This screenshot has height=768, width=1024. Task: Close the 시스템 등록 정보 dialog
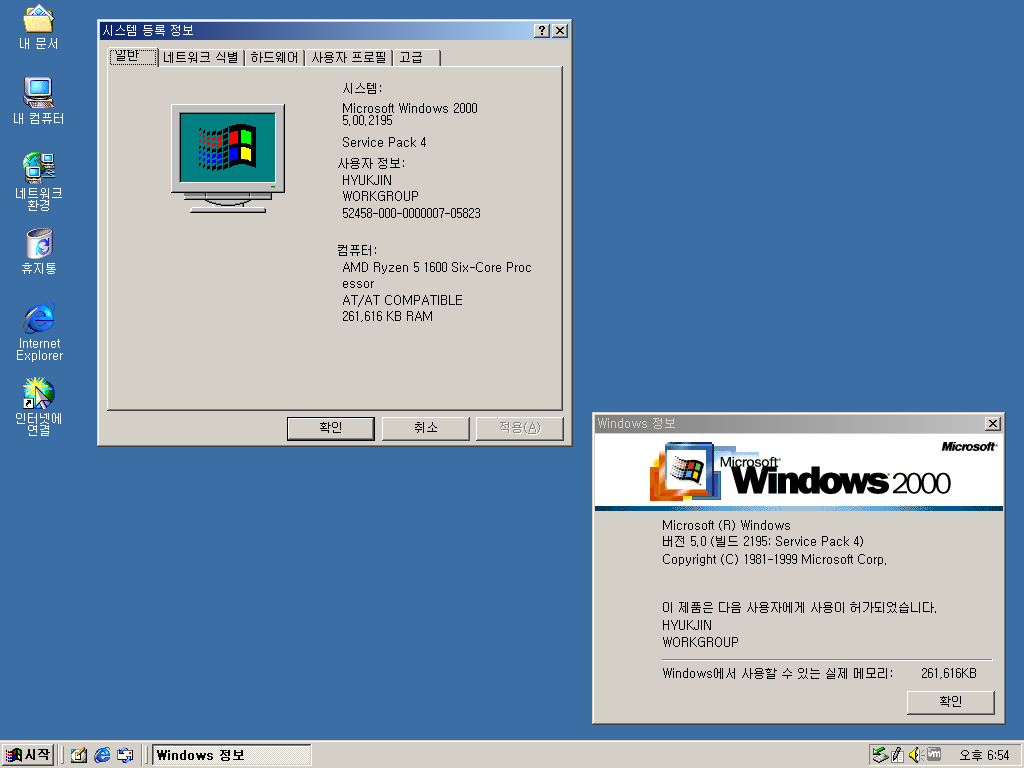click(x=560, y=31)
